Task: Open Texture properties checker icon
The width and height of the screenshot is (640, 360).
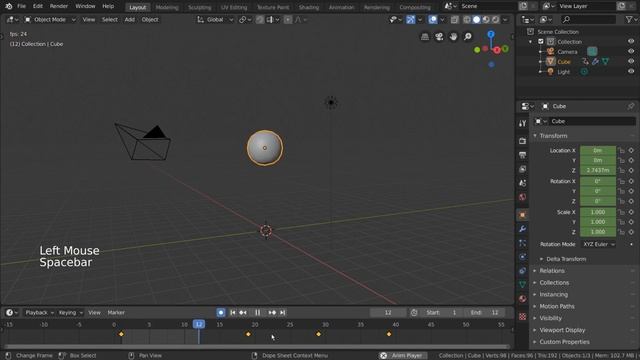Action: 522,316
